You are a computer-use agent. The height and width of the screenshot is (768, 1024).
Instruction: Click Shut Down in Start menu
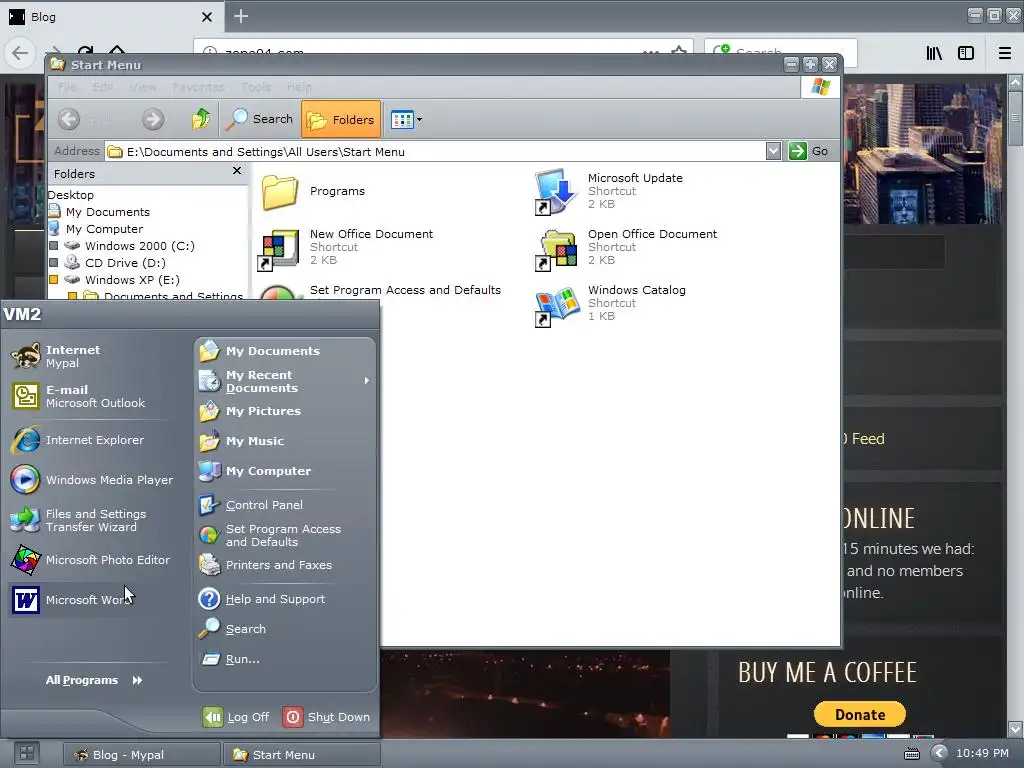327,717
